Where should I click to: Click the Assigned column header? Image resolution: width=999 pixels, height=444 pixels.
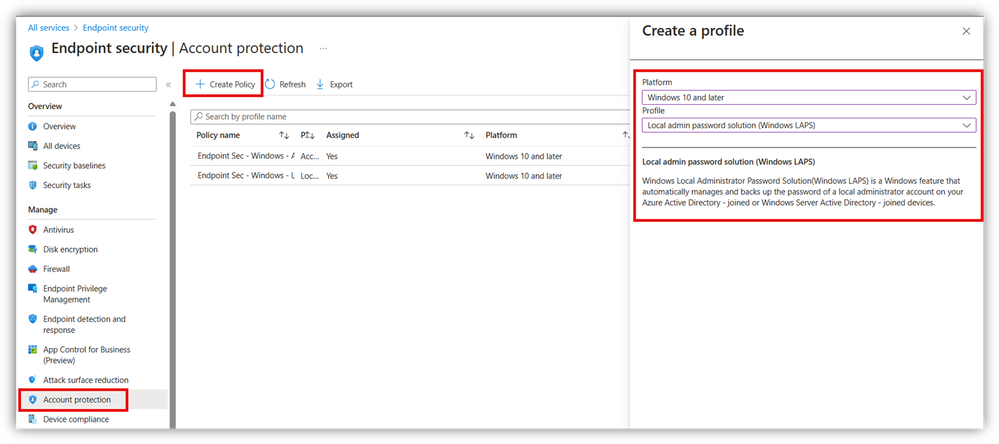[x=343, y=135]
